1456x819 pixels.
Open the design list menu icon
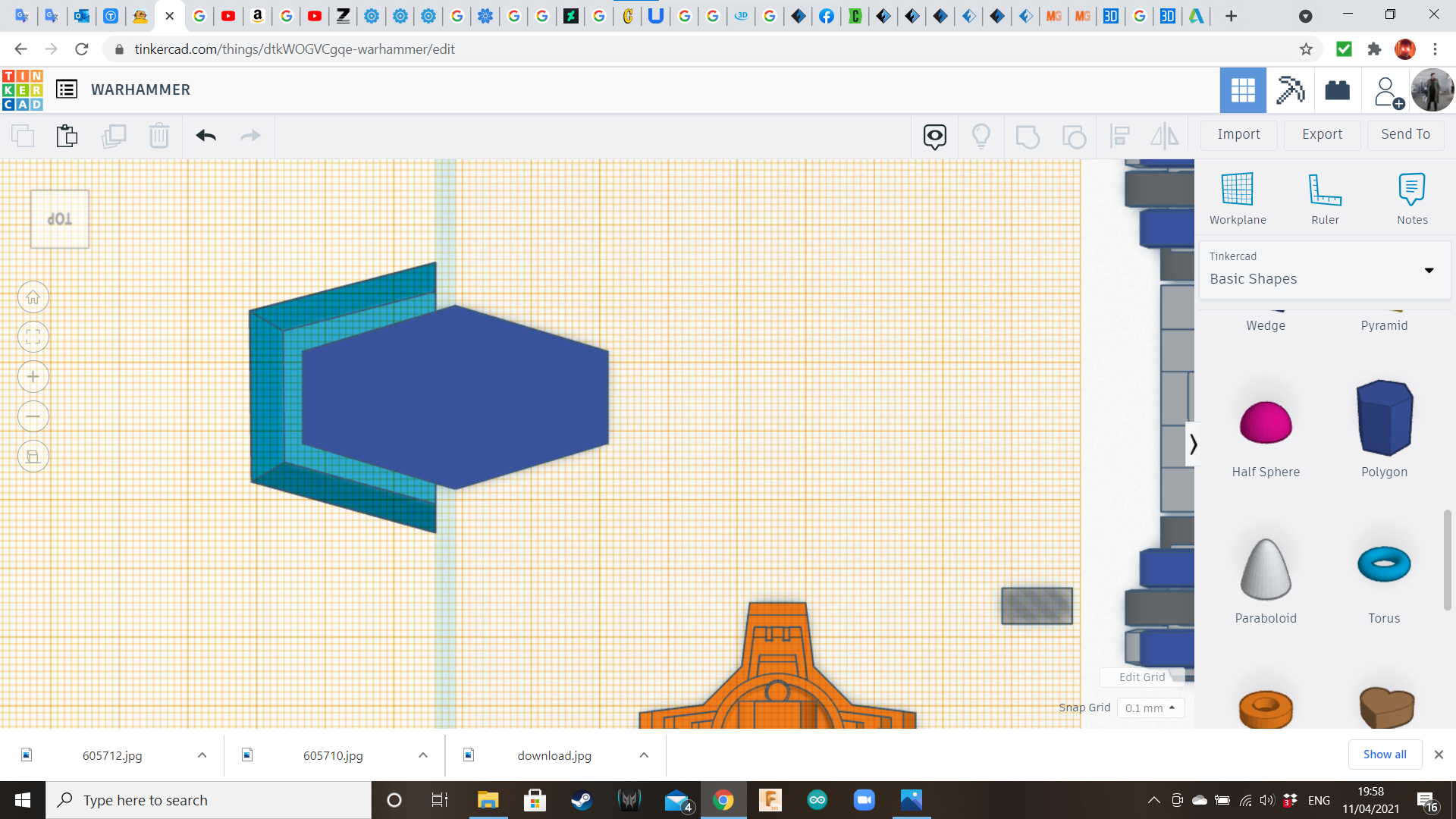tap(67, 89)
